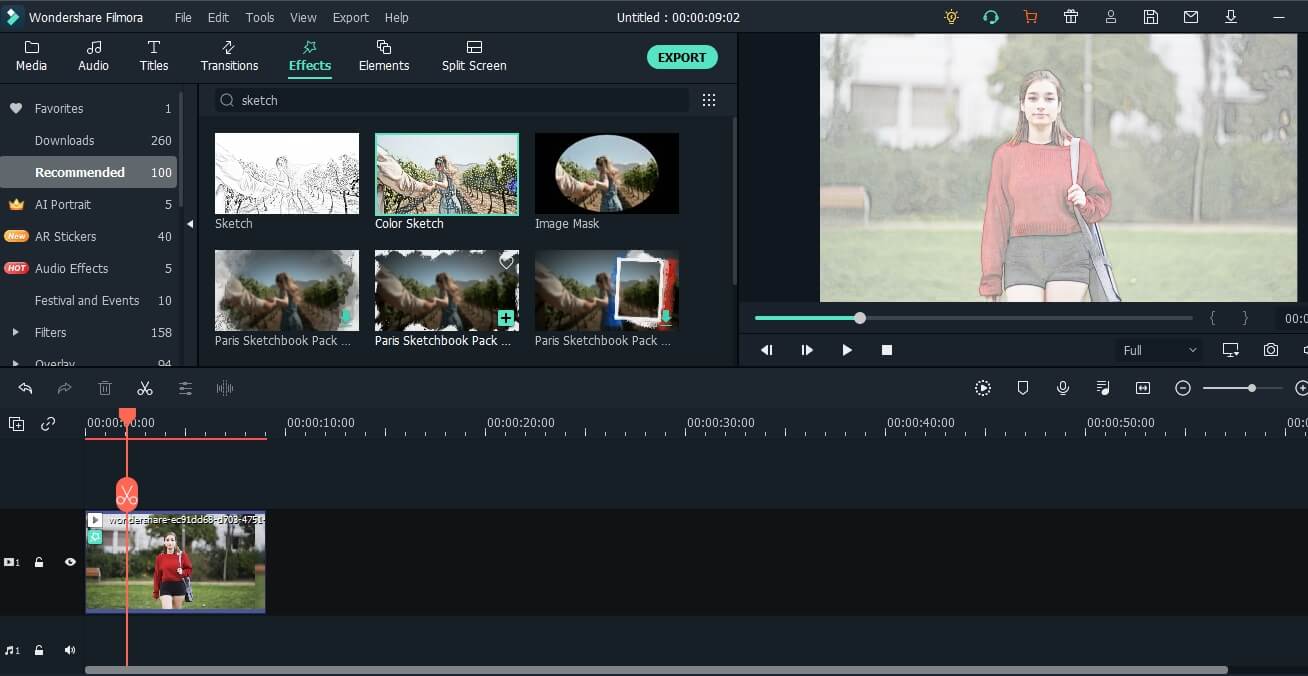The image size is (1308, 676).
Task: Expand the Filters category arrow
Action: 15,332
